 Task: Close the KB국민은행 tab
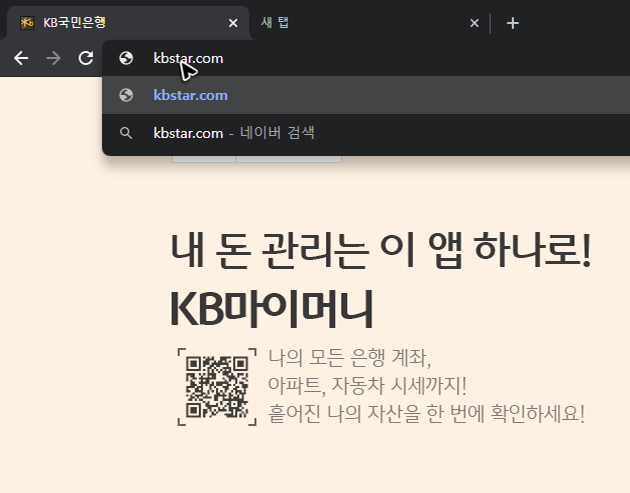[x=233, y=23]
